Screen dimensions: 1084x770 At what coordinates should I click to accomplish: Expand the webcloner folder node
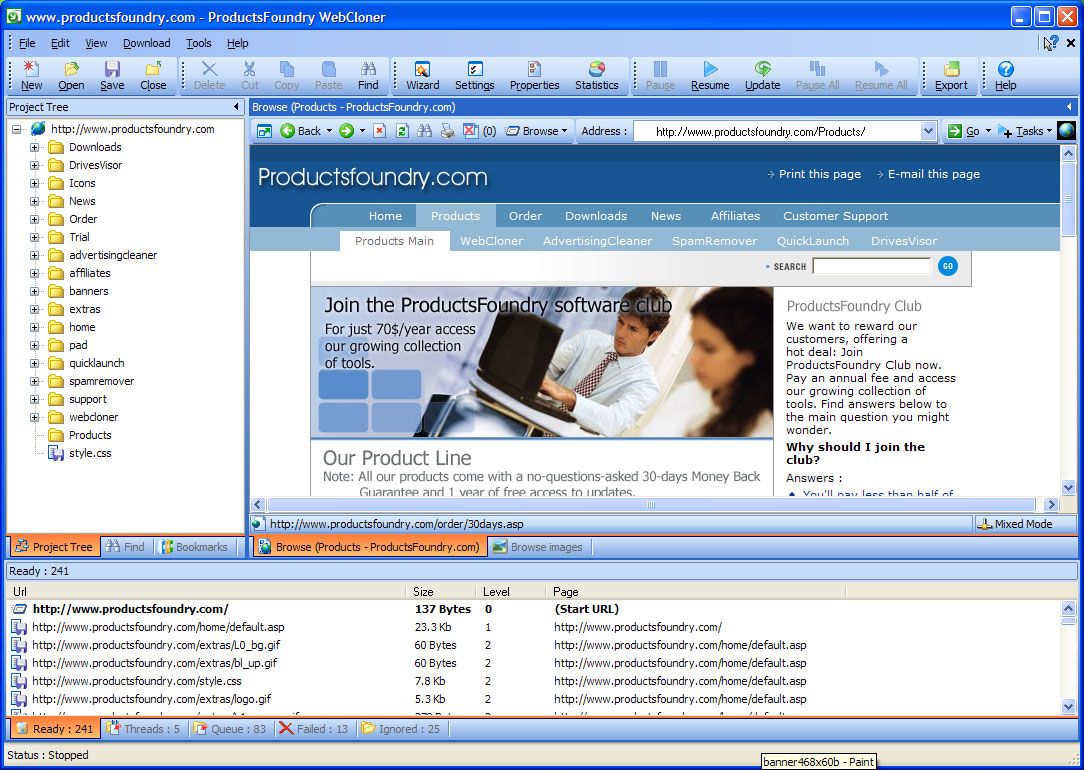[35, 417]
